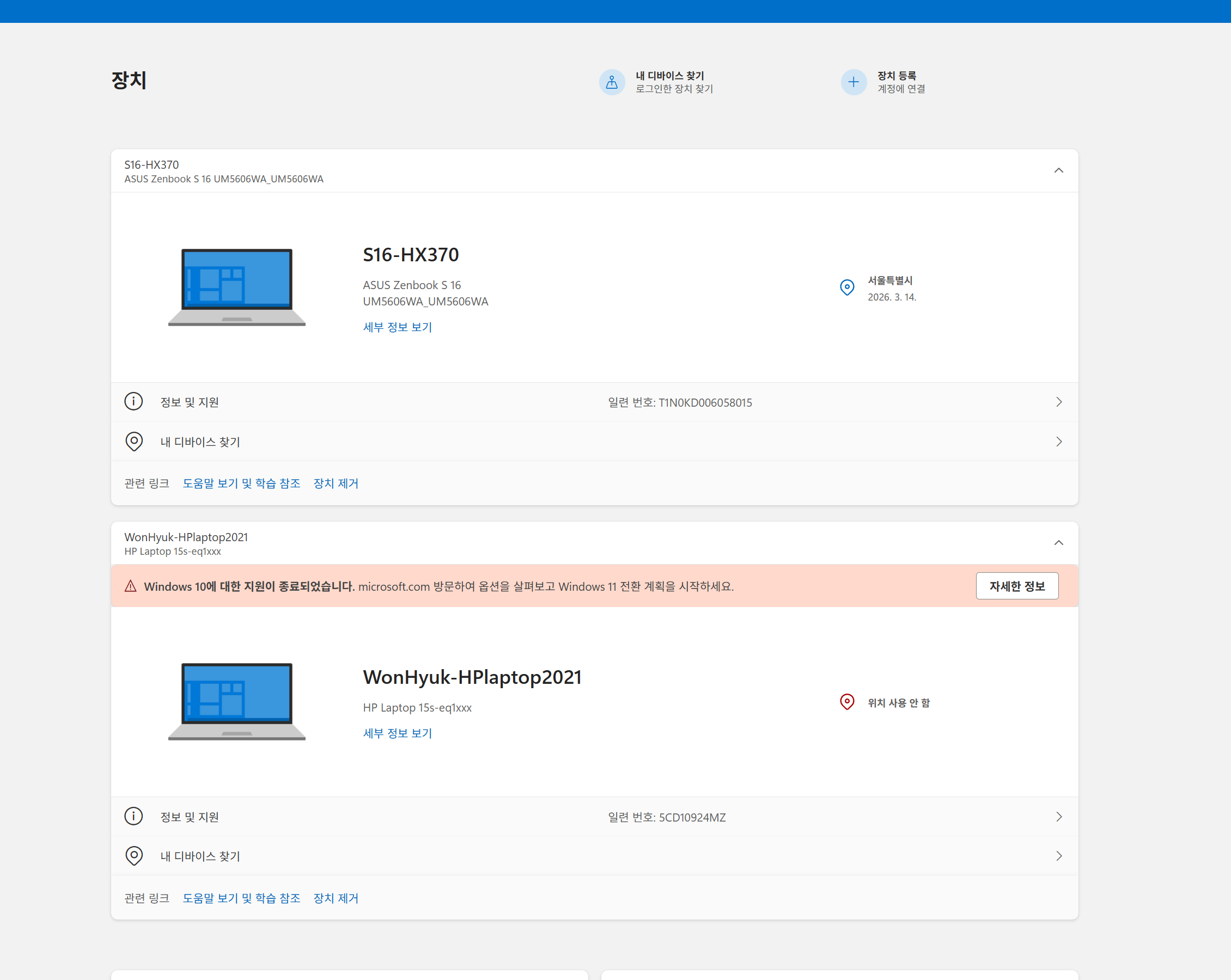This screenshot has height=980, width=1231.
Task: Click the 서울특별시 location text
Action: 890,281
